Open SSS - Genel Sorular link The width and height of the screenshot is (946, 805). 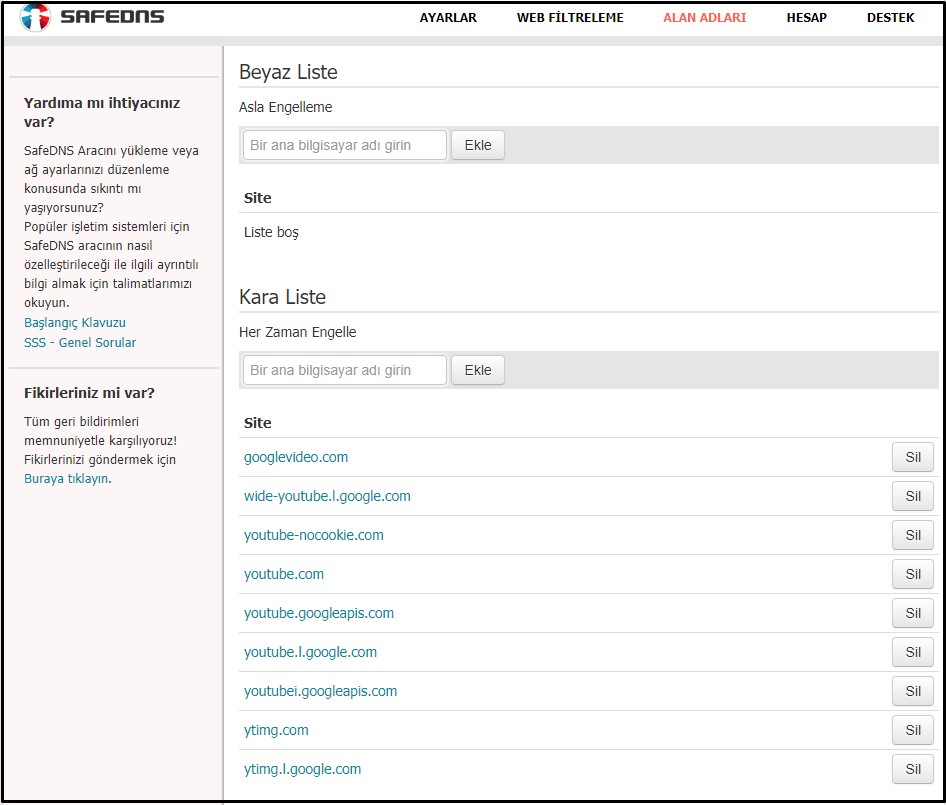tap(80, 343)
